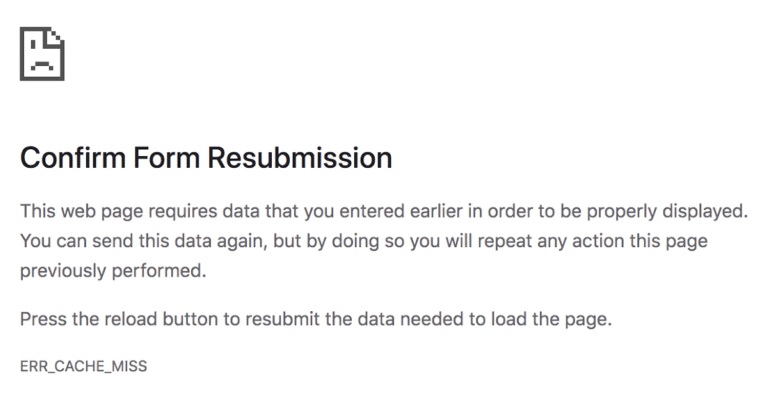
Task: Click the folded corner of the page icon
Action: [56, 35]
